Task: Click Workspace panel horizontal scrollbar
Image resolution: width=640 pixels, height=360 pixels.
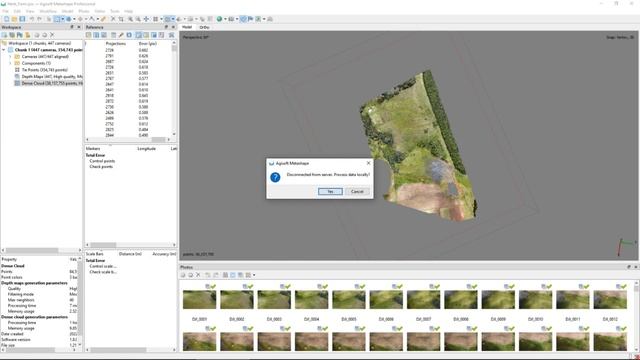Action: click(41, 250)
